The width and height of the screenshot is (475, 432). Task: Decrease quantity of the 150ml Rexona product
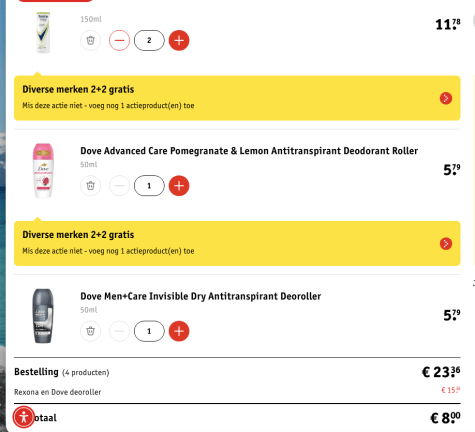click(x=119, y=40)
